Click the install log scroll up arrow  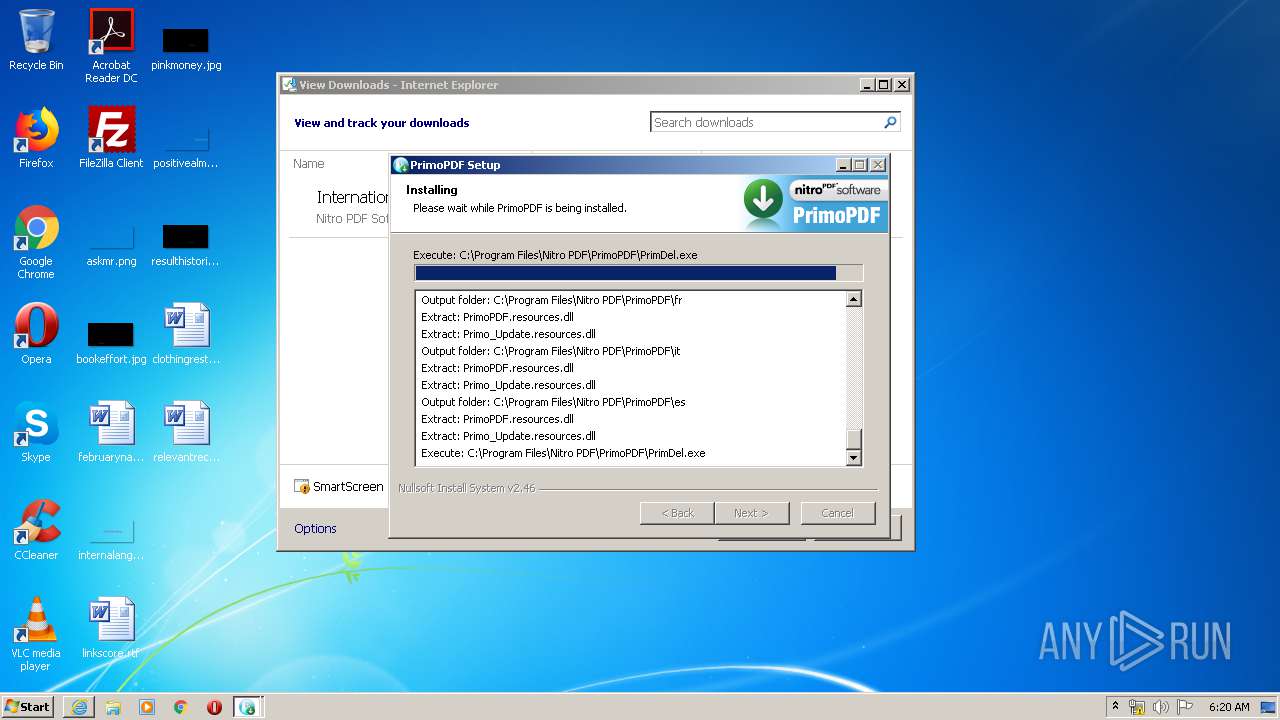(854, 299)
